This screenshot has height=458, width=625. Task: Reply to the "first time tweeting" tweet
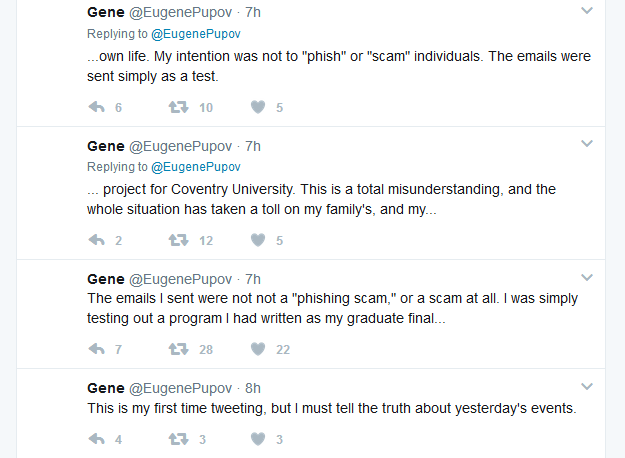tap(97, 439)
